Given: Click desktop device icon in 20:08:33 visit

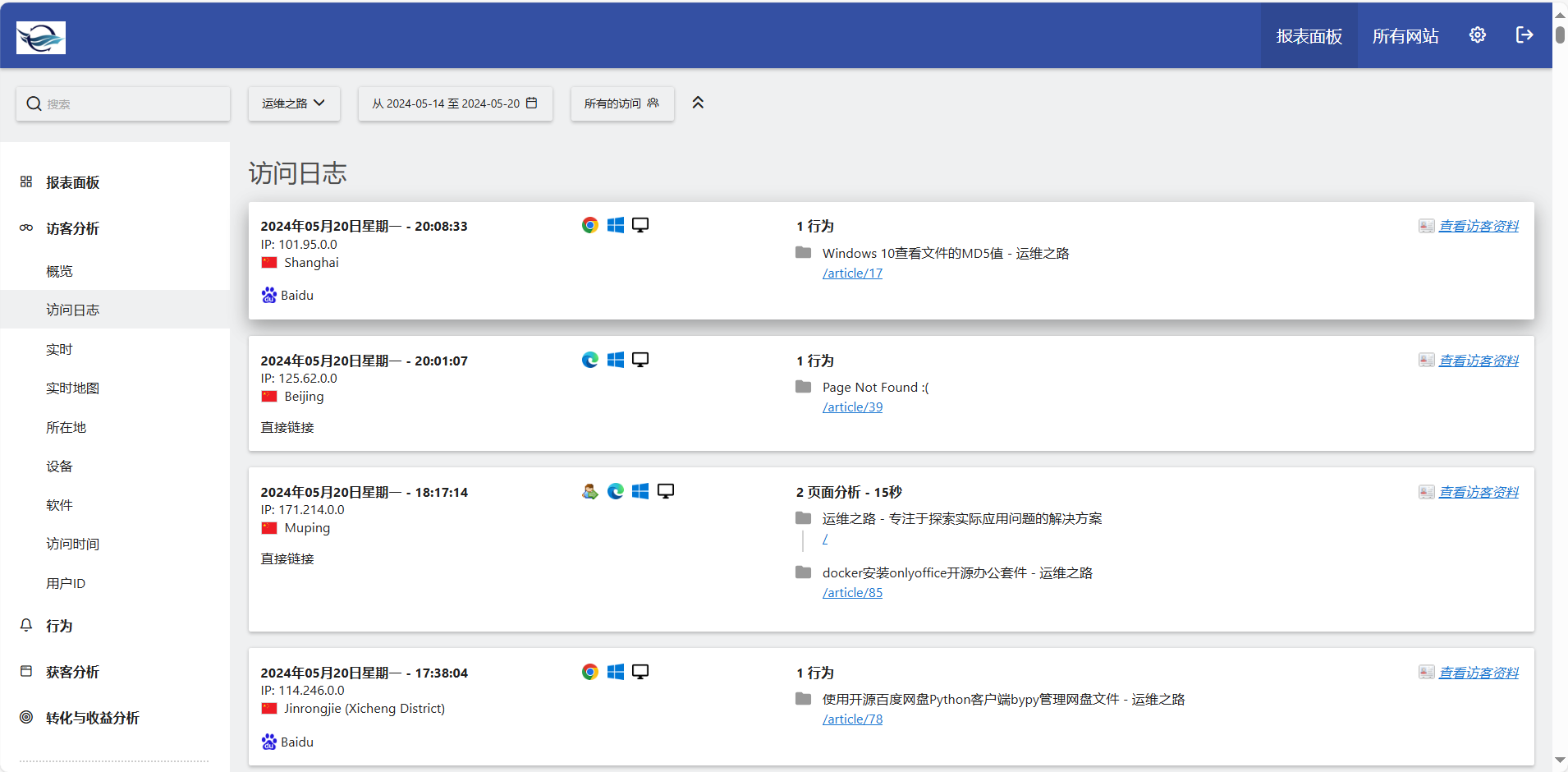Looking at the screenshot, I should coord(640,225).
